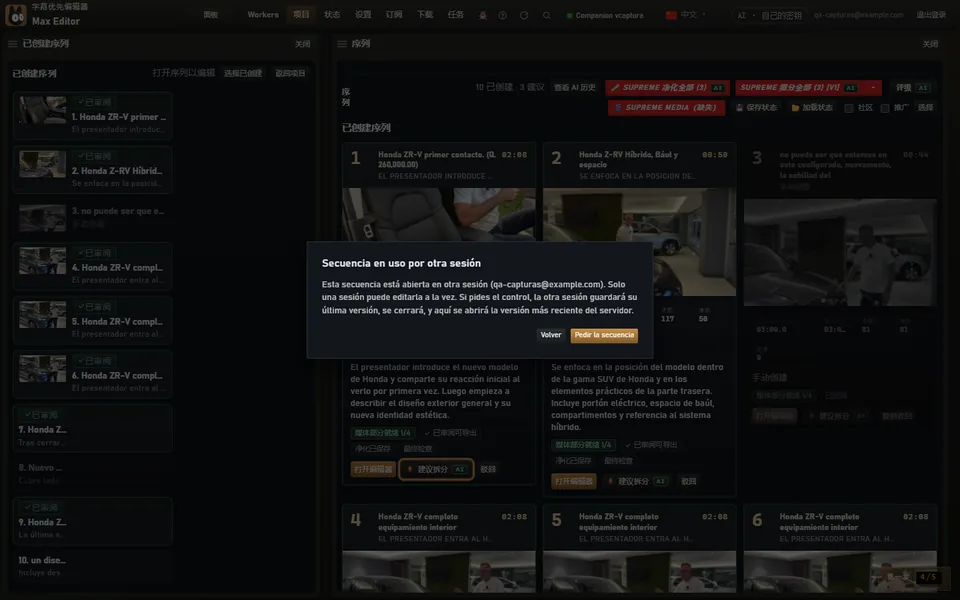
Task: Open the 设置 menu item
Action: click(x=363, y=15)
